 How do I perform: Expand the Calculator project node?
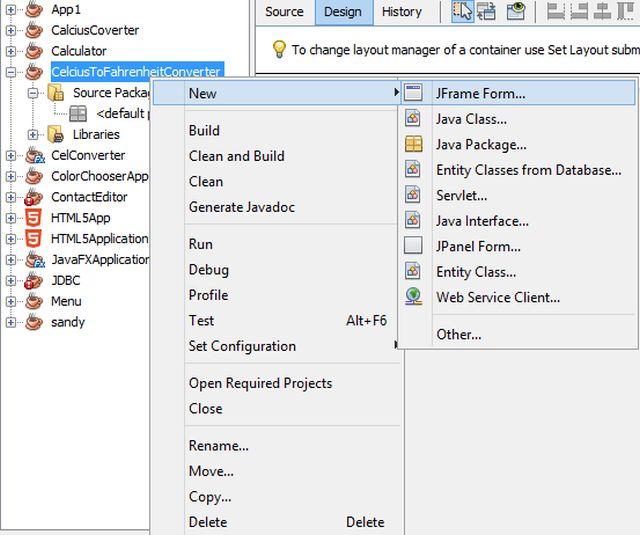coord(11,51)
